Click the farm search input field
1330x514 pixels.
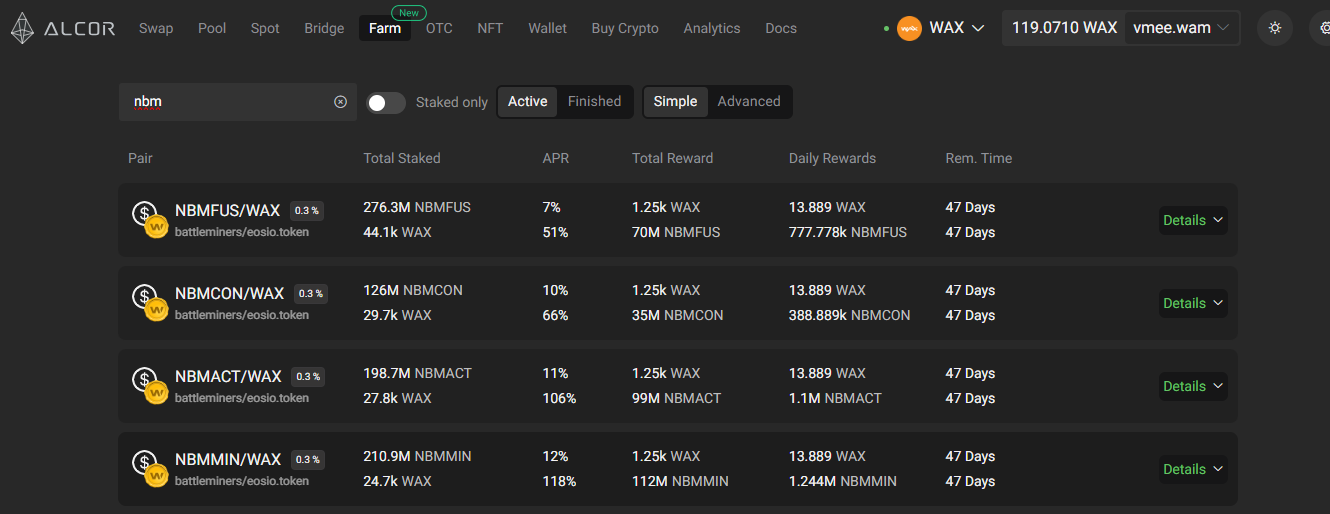(x=237, y=102)
